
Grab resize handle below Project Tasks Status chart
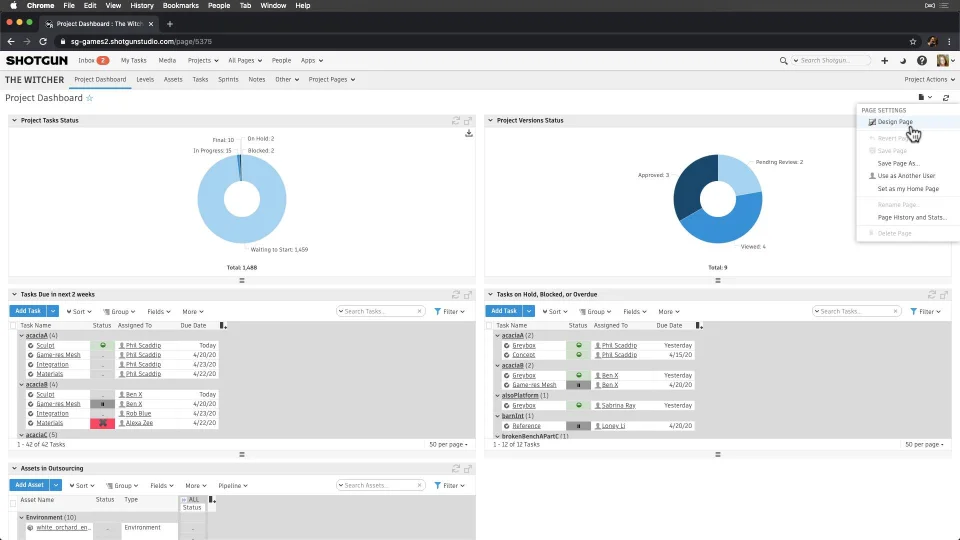[242, 280]
